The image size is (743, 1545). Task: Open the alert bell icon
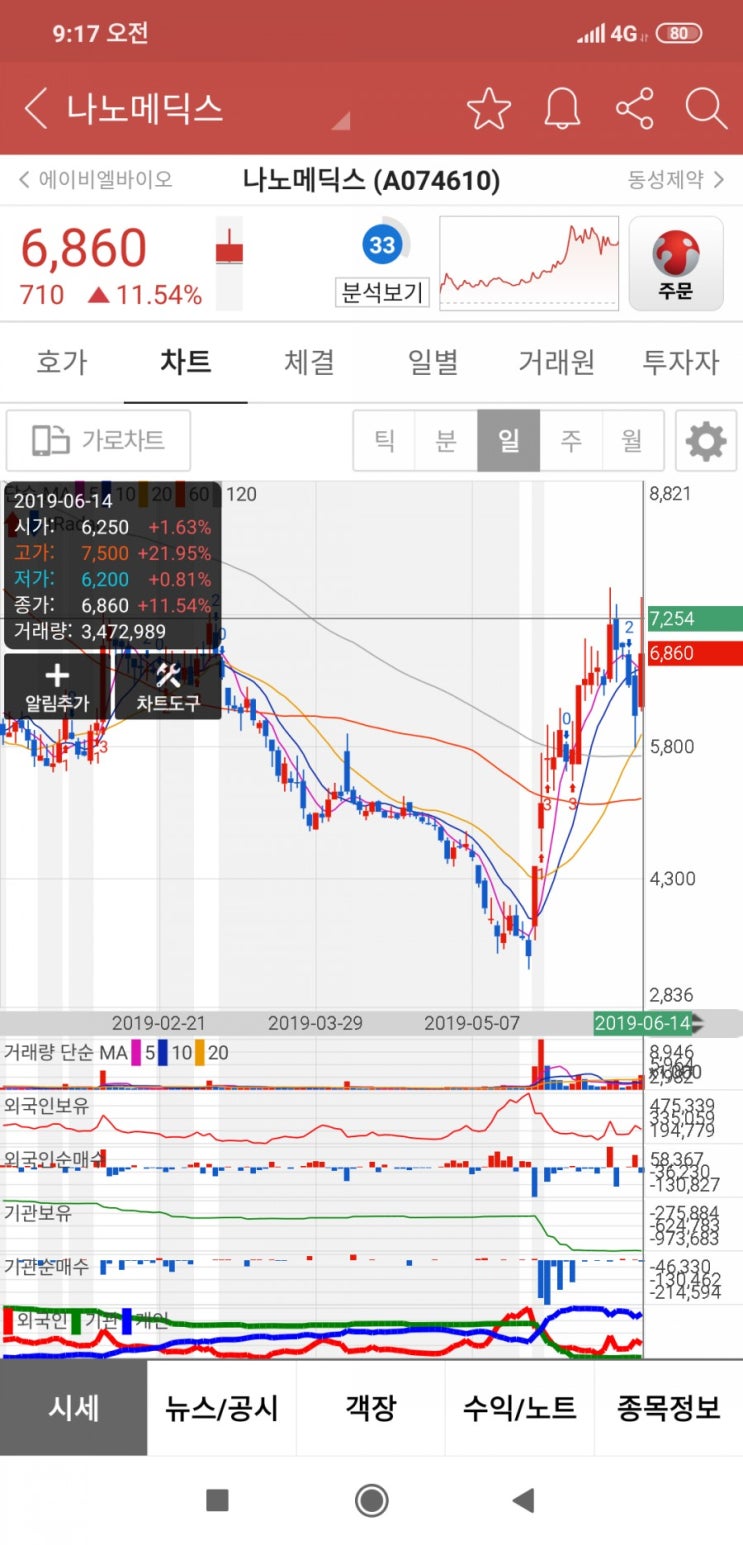pos(562,108)
